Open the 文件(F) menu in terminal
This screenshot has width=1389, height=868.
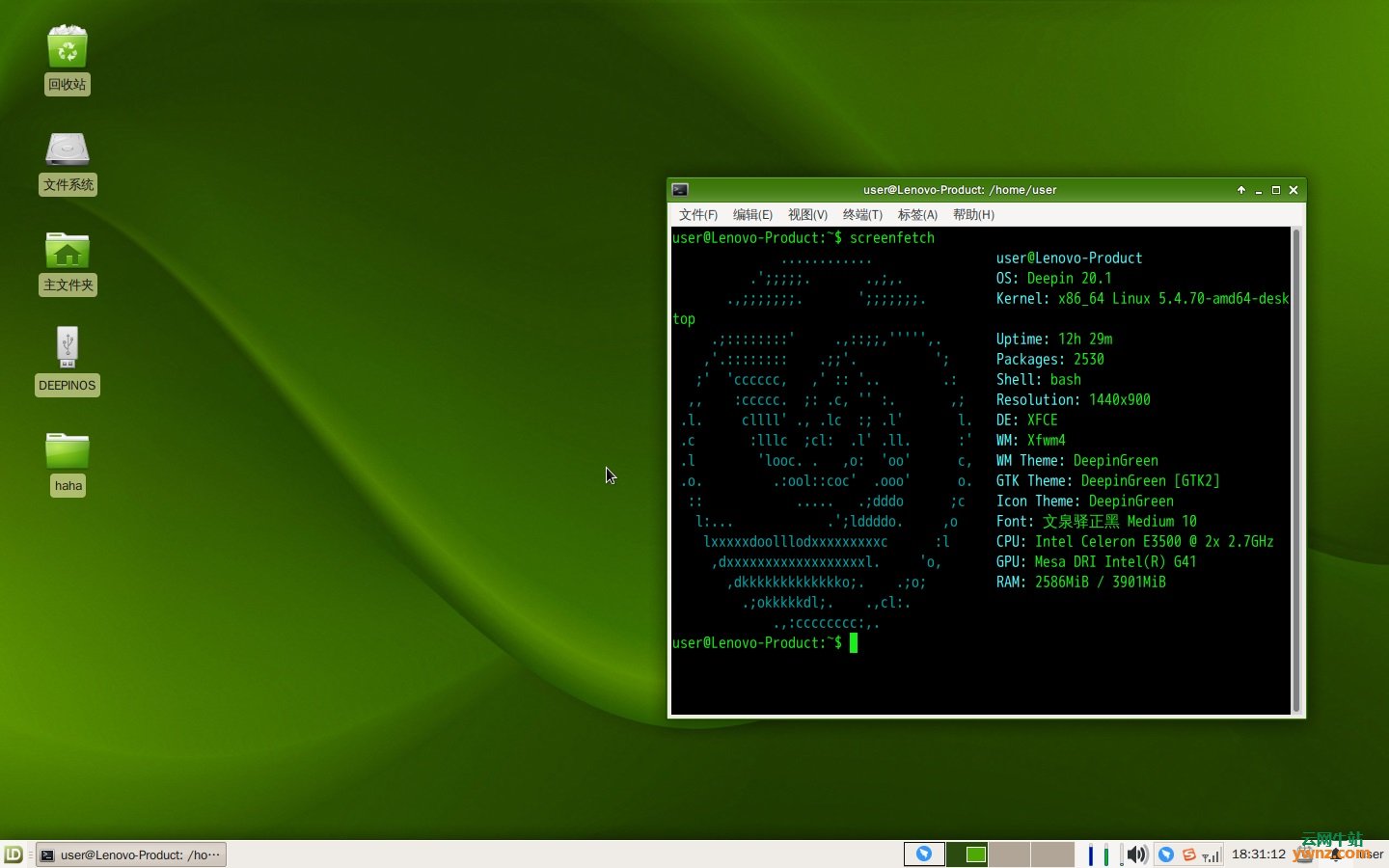(x=697, y=215)
